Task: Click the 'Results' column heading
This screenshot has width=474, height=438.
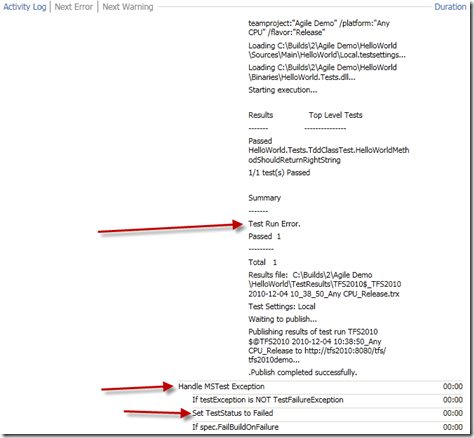Action: (261, 115)
